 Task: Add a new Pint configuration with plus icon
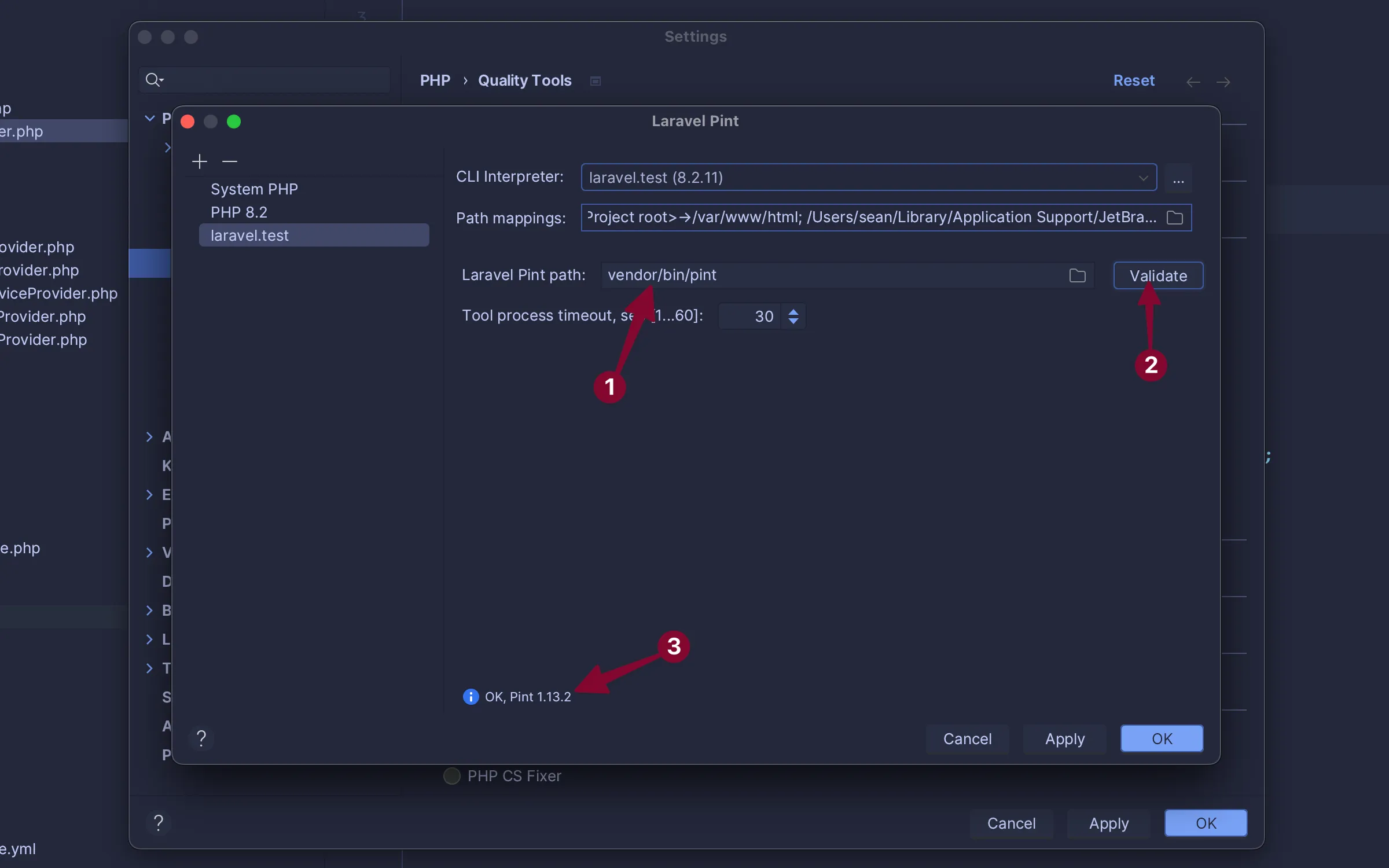[x=200, y=161]
